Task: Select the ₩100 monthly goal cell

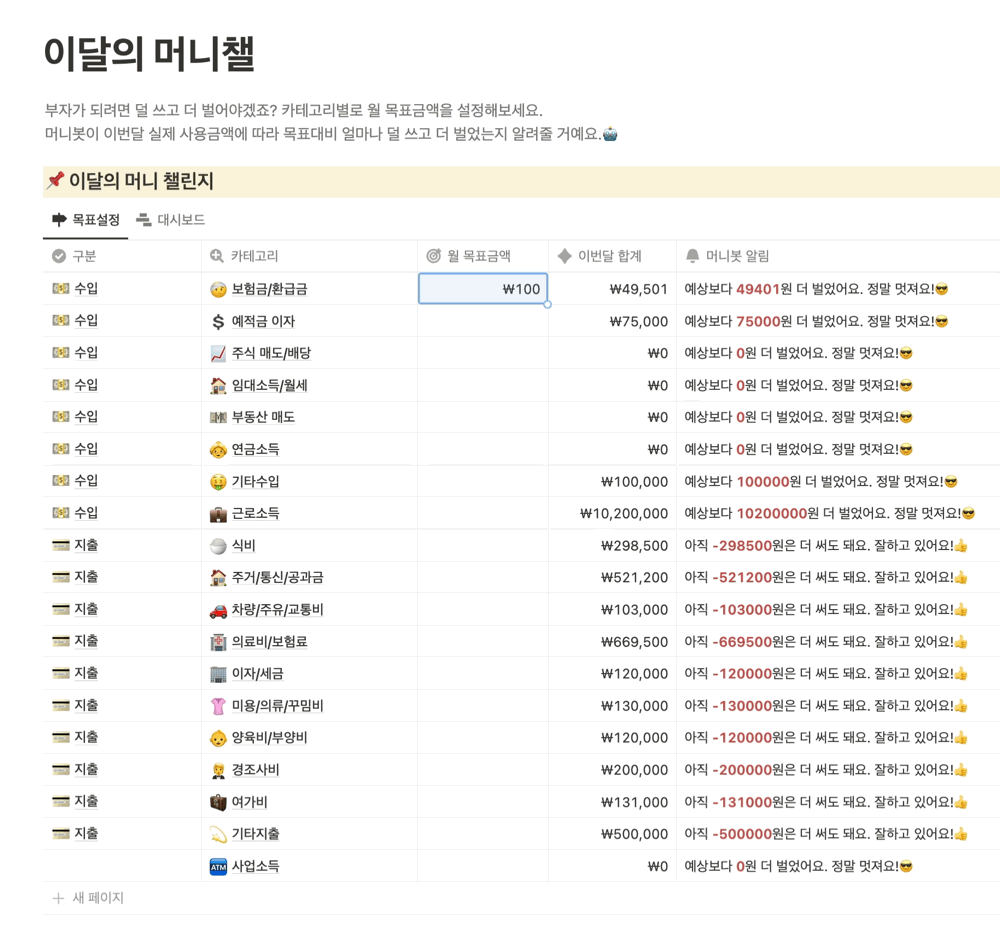Action: tap(483, 289)
